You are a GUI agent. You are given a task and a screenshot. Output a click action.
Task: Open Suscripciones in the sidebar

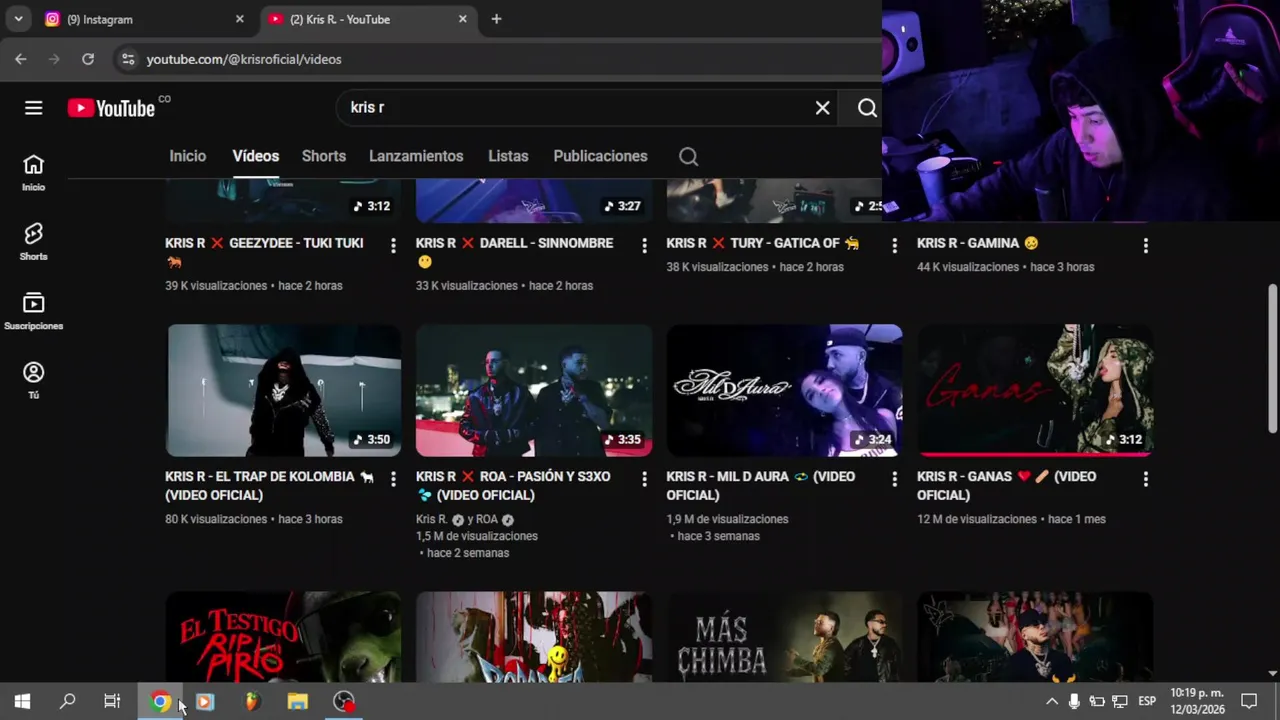[33, 311]
